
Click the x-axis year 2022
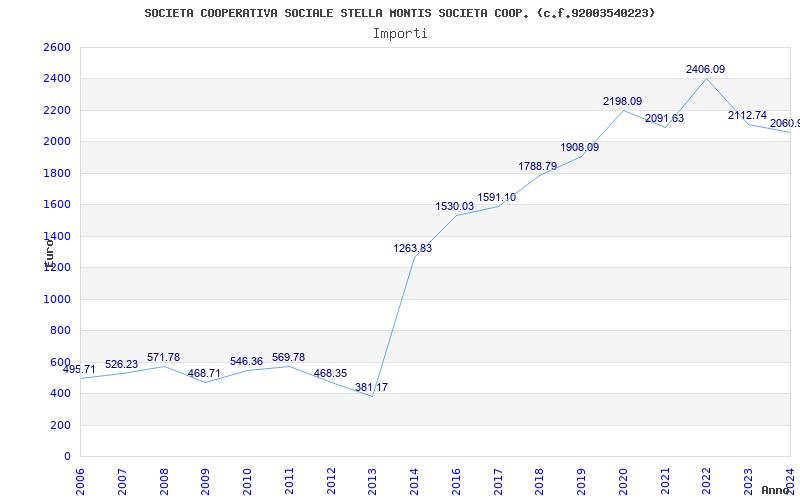point(707,482)
